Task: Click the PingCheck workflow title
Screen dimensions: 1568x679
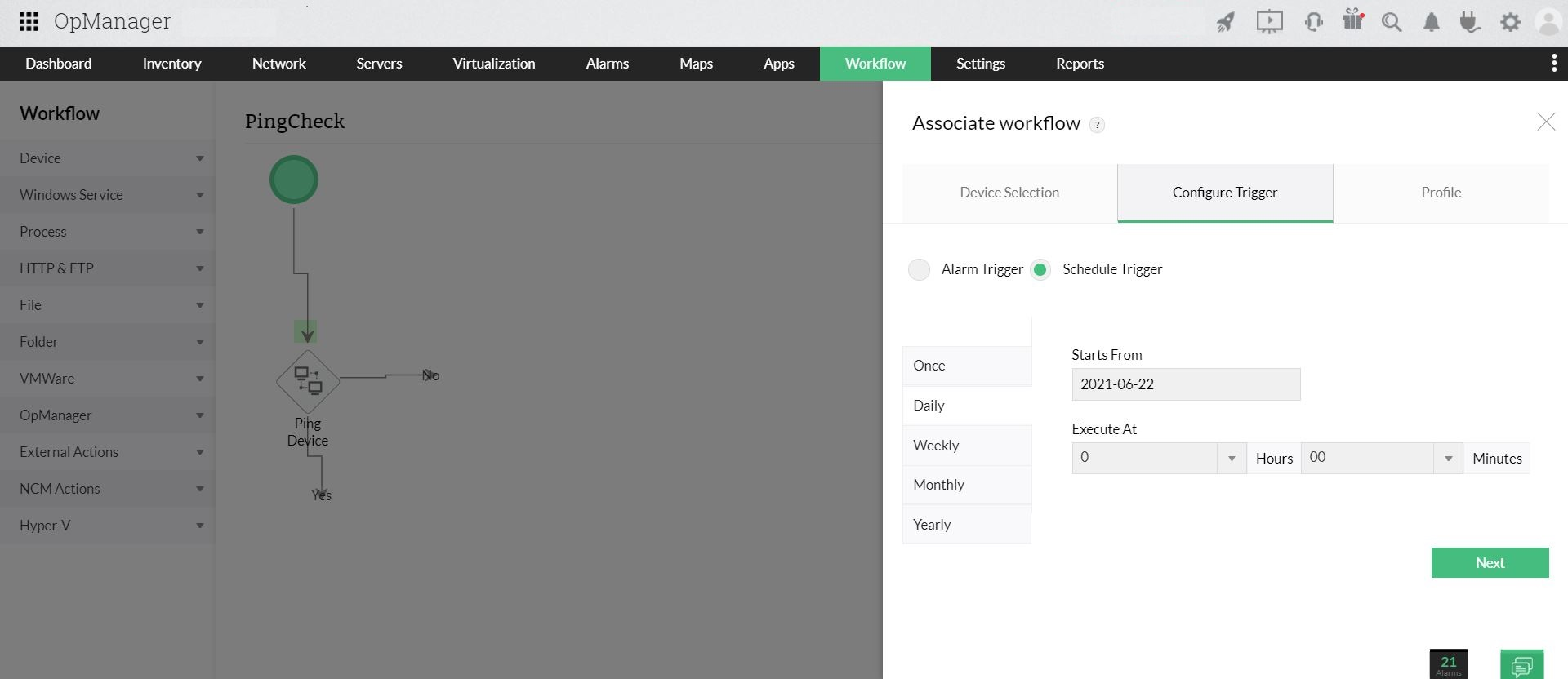Action: 295,122
